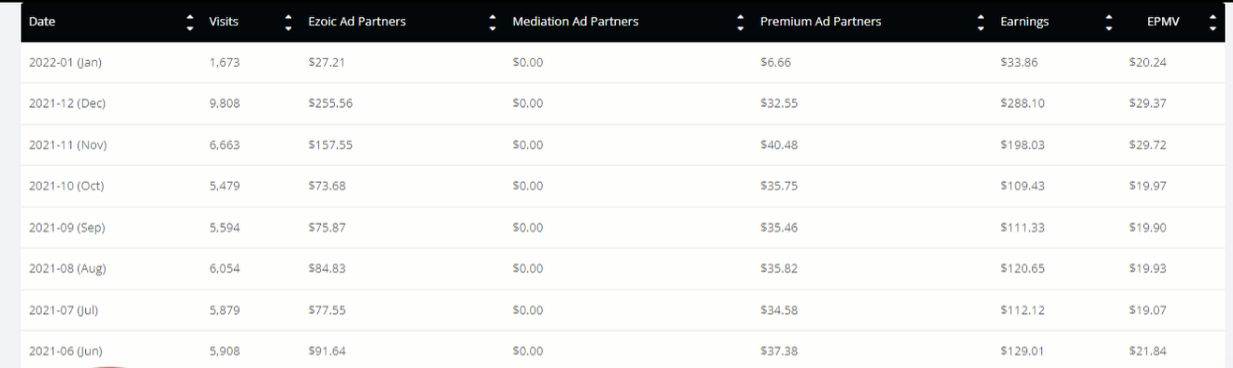Sort by Earnings column arrows
Screen dimensions: 1233x368
tap(1109, 22)
